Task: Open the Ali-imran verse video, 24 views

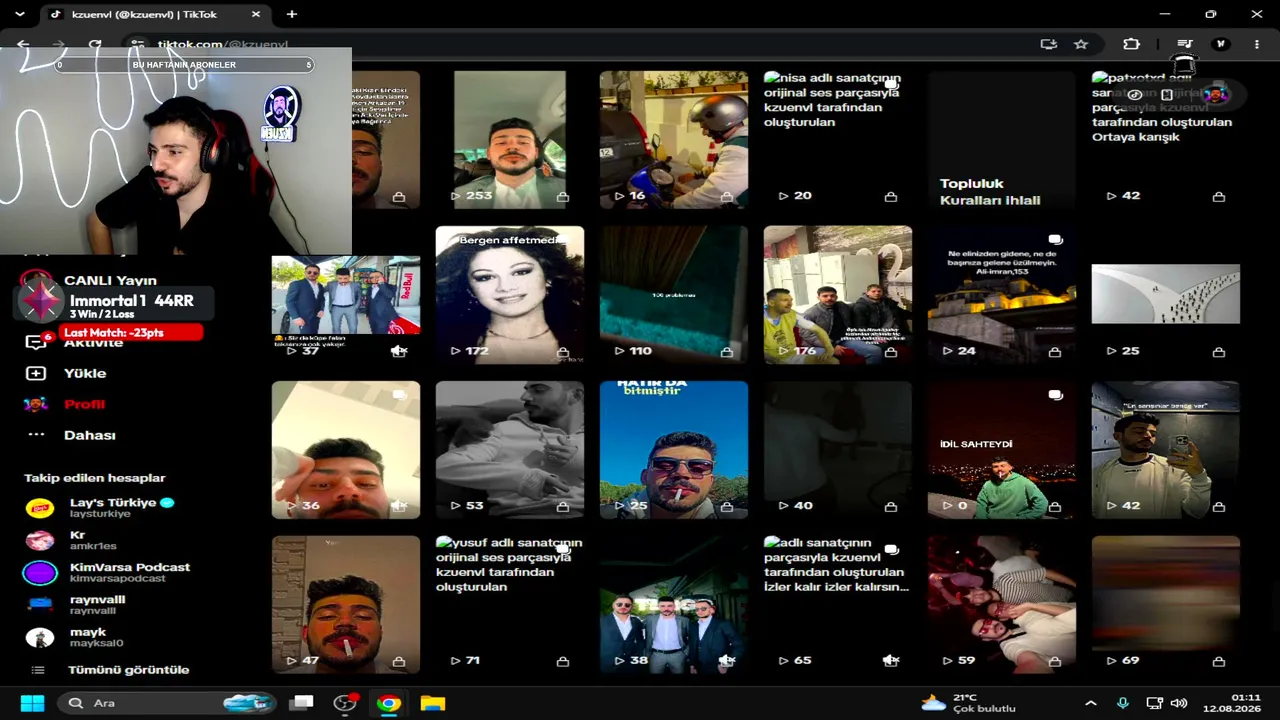Action: [x=1002, y=295]
